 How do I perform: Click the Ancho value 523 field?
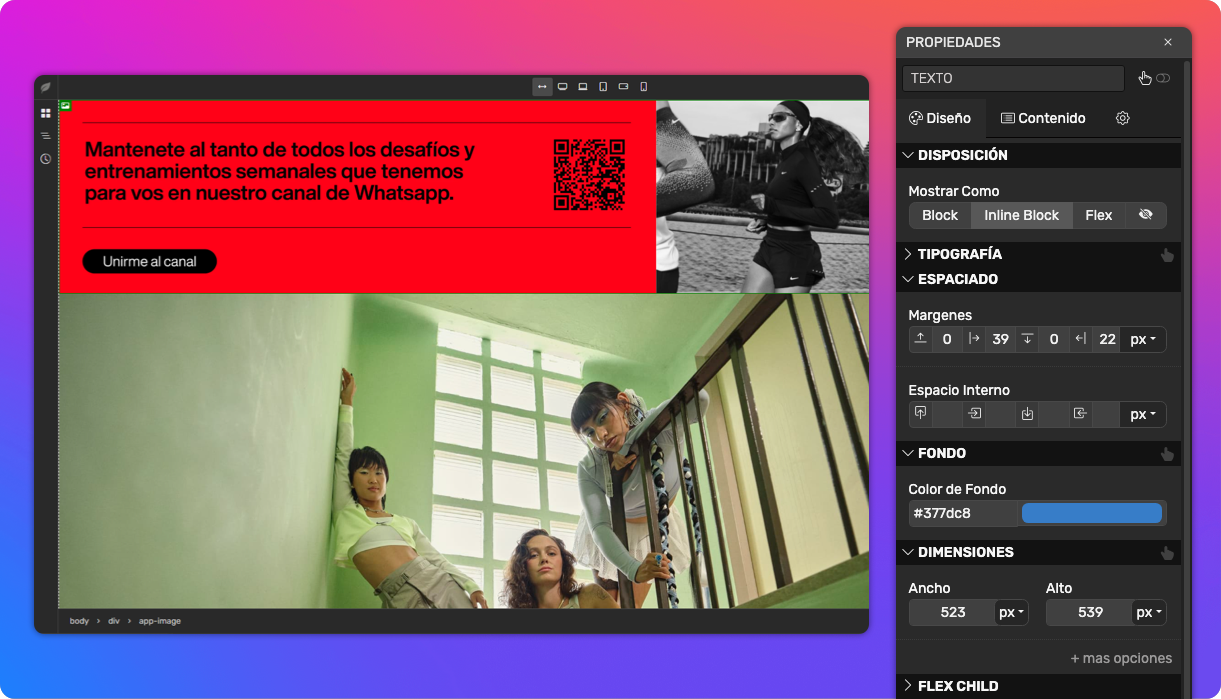[x=952, y=612]
